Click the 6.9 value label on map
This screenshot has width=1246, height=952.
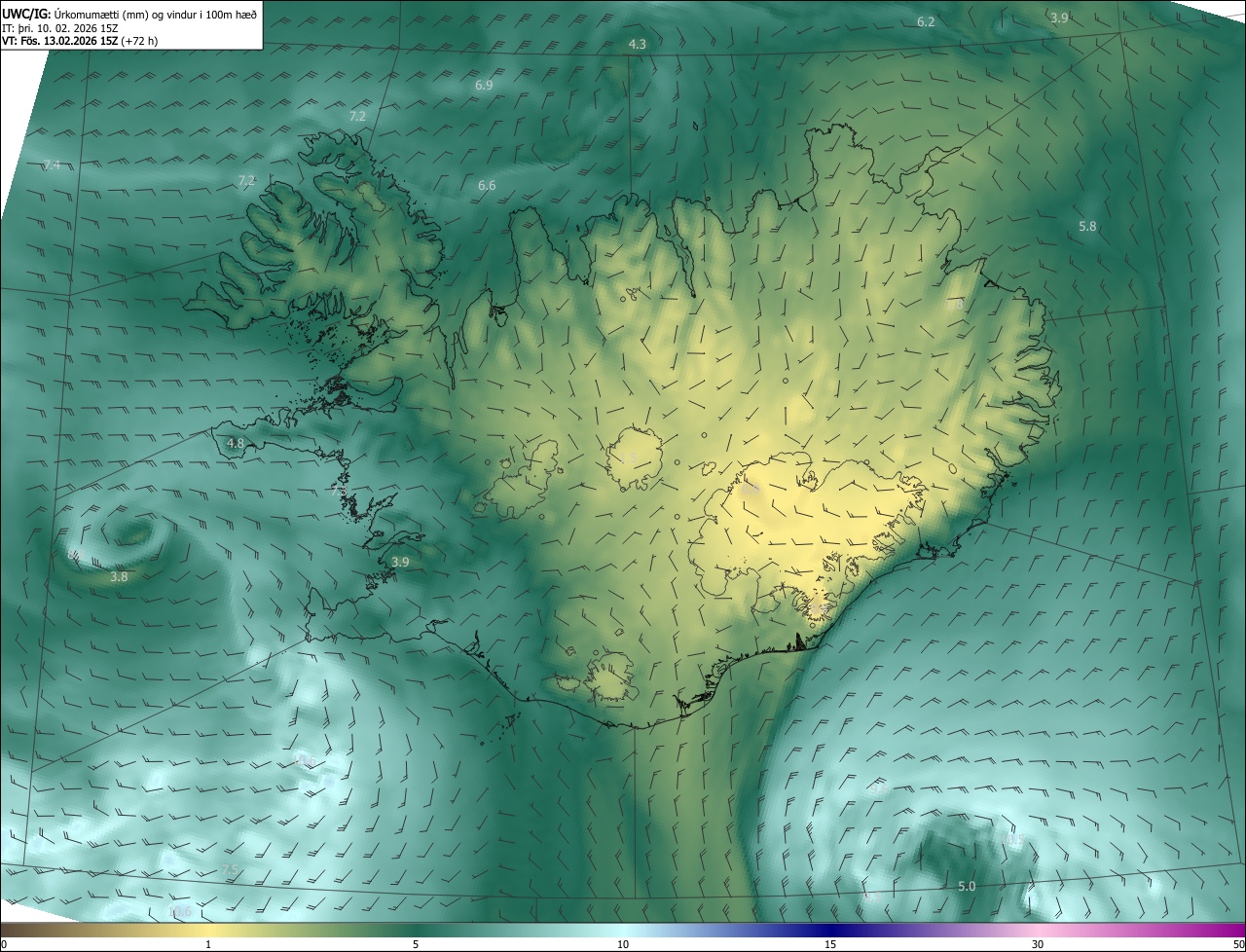(484, 86)
